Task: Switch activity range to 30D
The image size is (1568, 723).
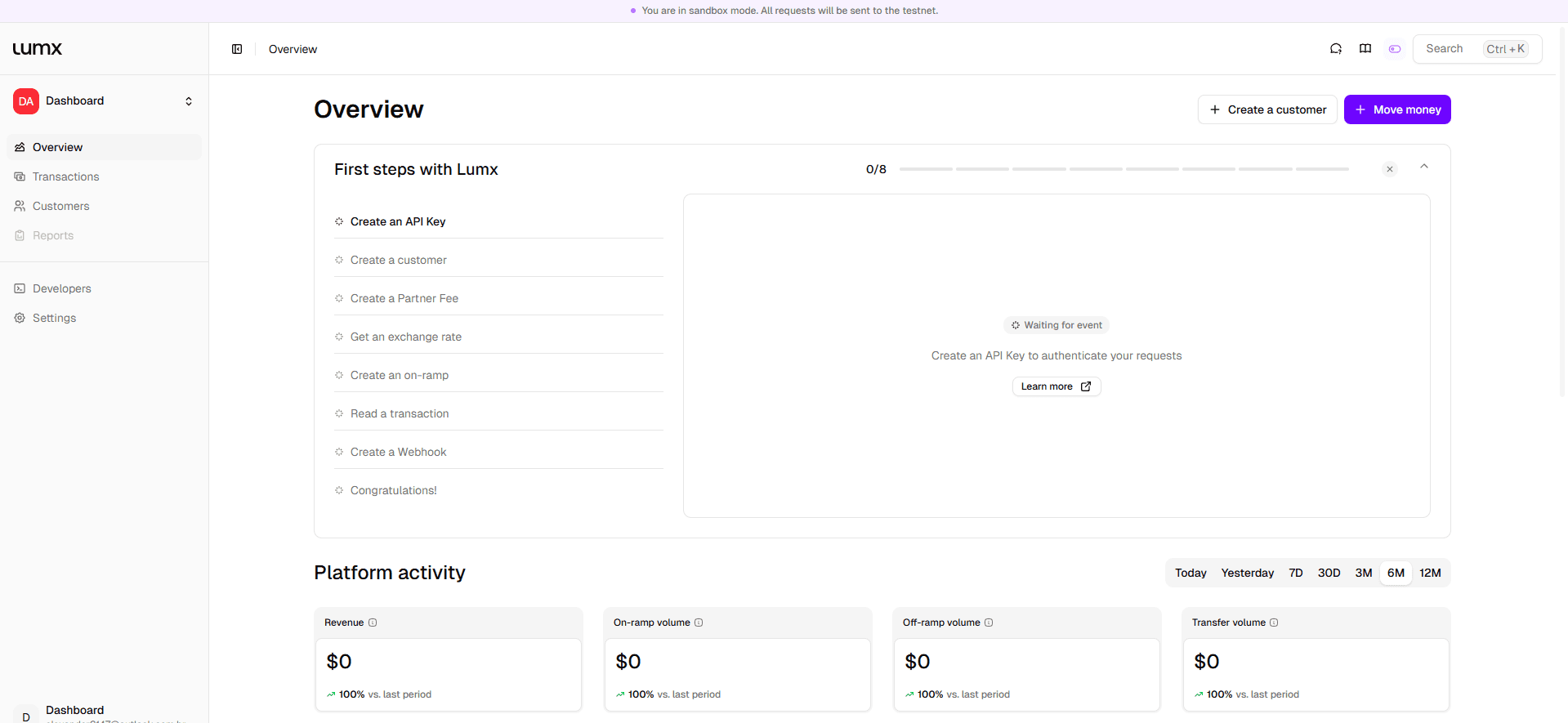Action: pos(1329,573)
